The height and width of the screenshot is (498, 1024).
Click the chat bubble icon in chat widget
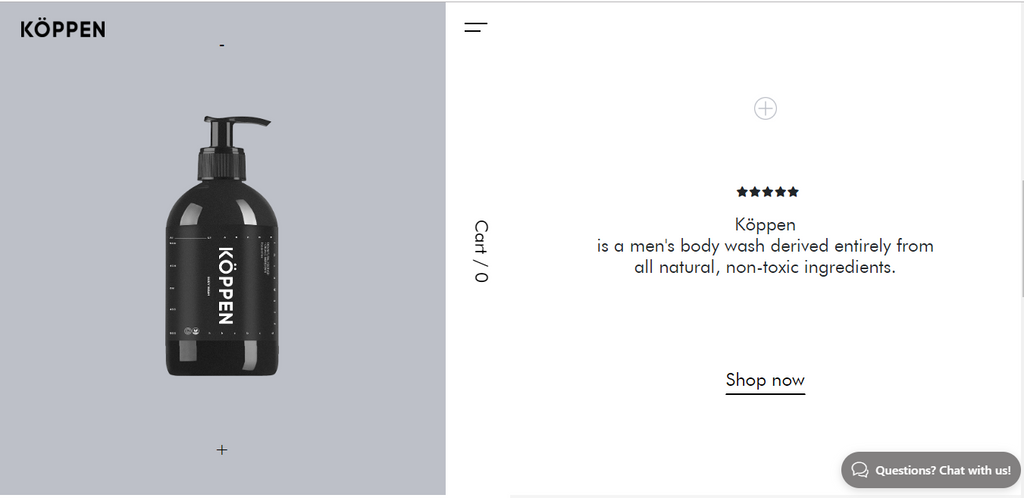[x=860, y=470]
